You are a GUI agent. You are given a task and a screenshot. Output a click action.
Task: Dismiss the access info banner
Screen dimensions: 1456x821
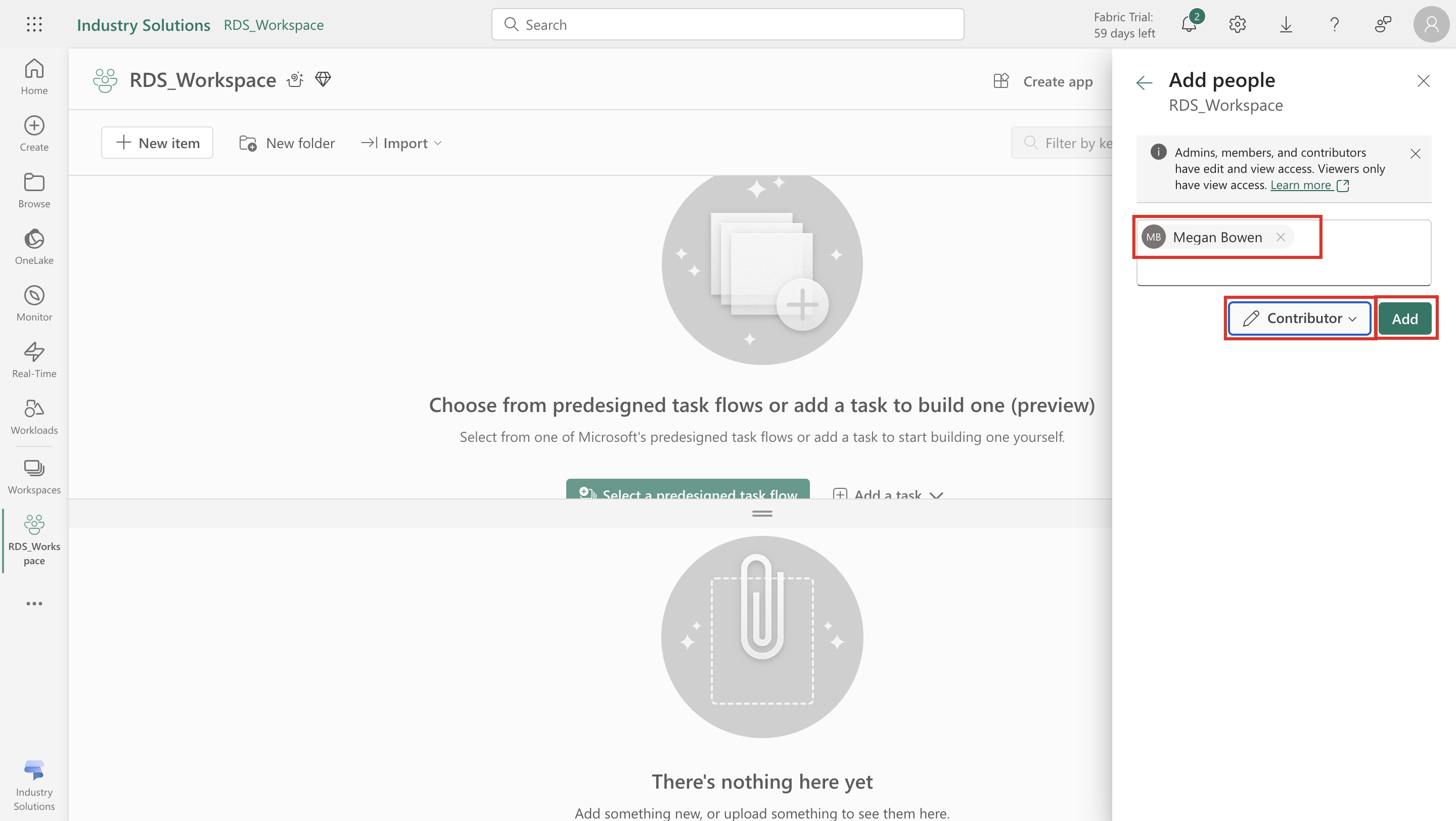(1416, 154)
